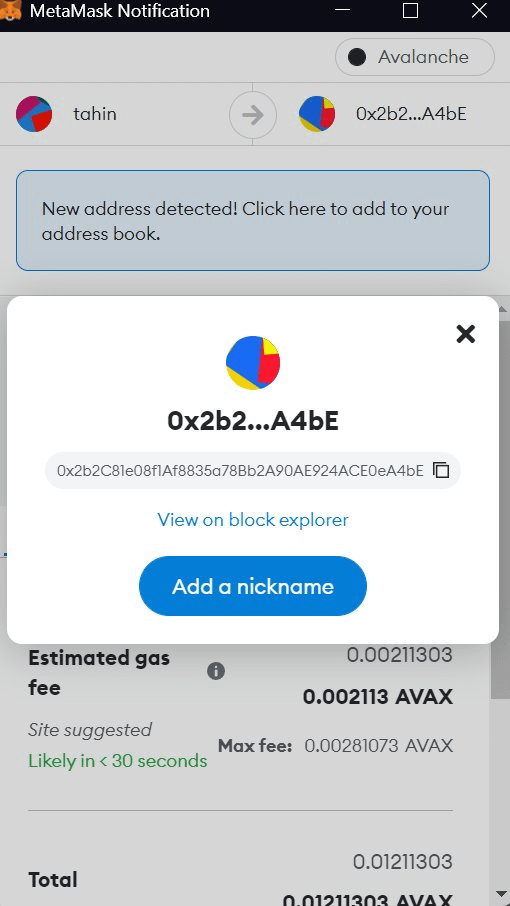
Task: Click the recipient avatar in the header
Action: pyautogui.click(x=317, y=114)
